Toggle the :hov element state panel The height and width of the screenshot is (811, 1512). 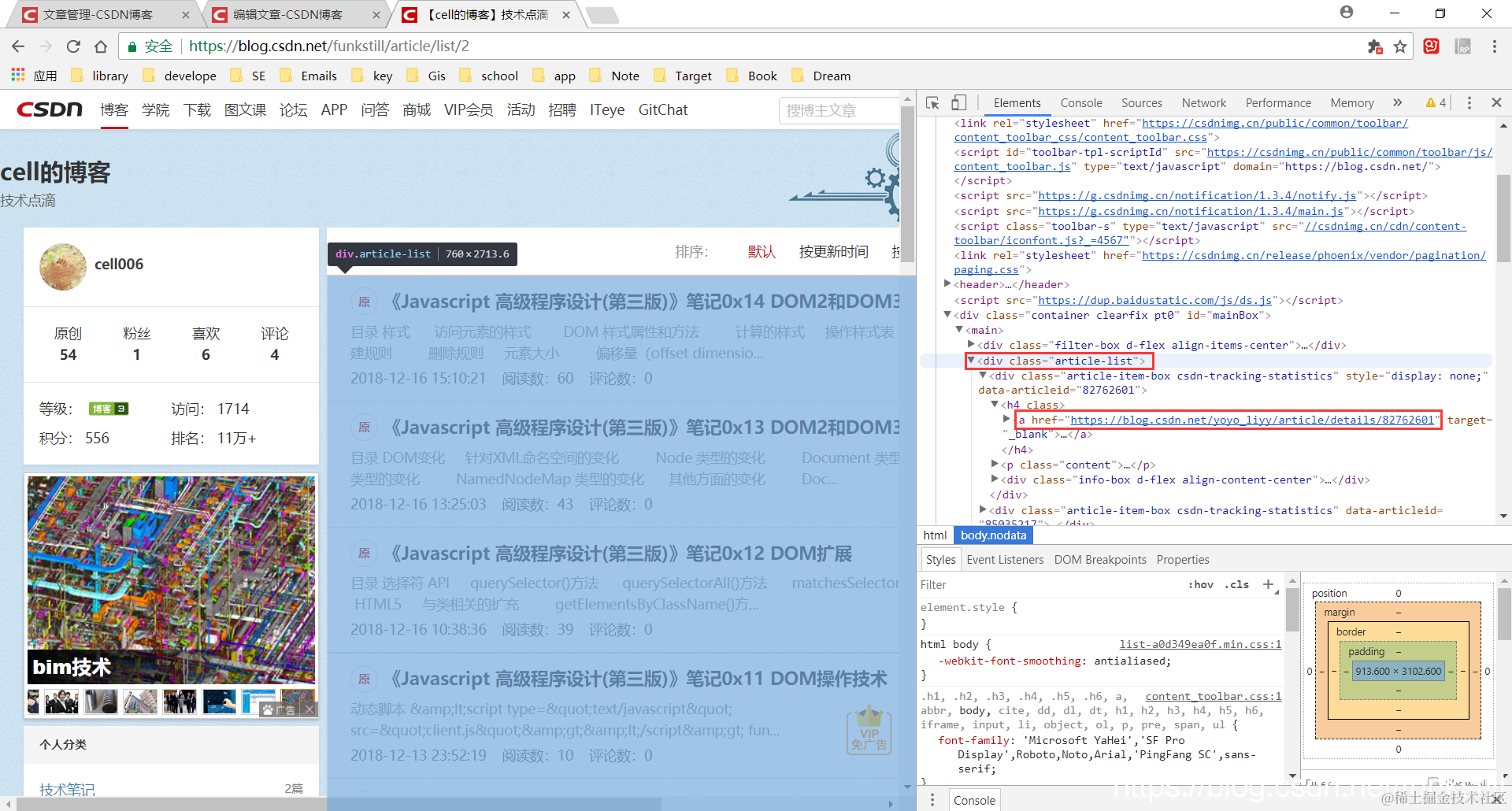pos(1201,584)
